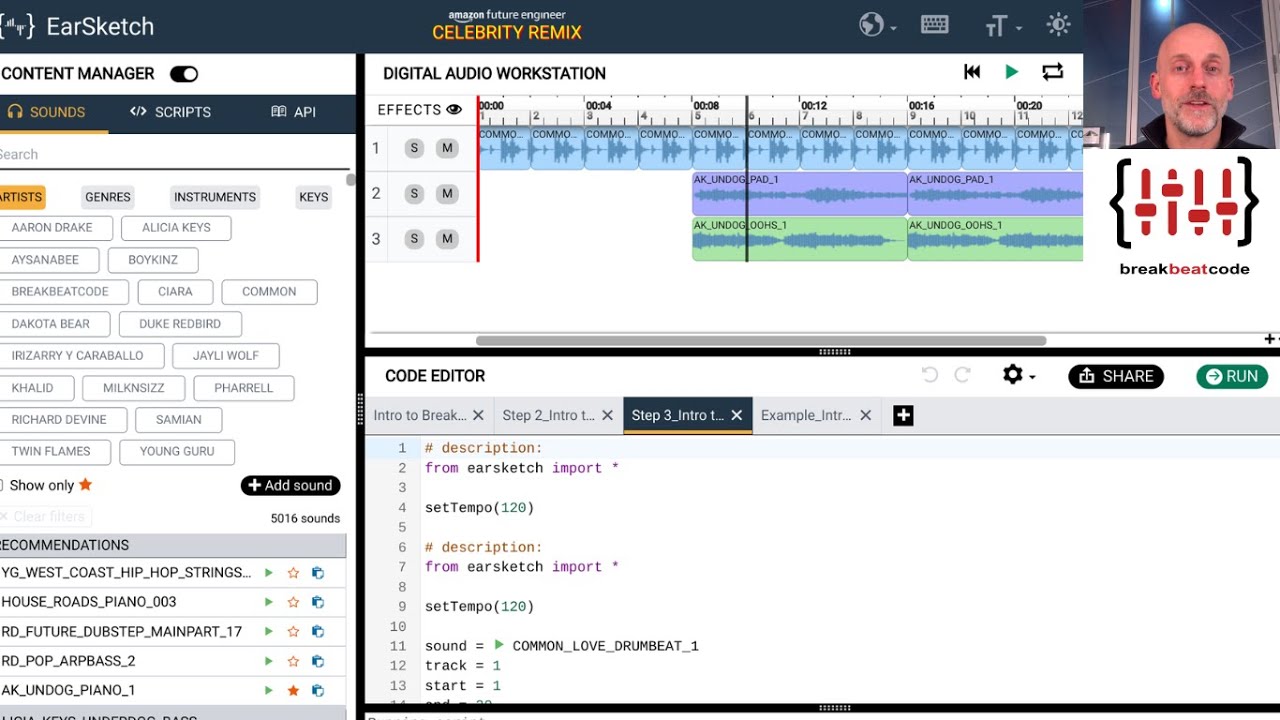Screen dimensions: 1280x720
Task: Favorite RD_FUTURE_DUBSTEP_MAINPART_17 sound
Action: pos(293,632)
